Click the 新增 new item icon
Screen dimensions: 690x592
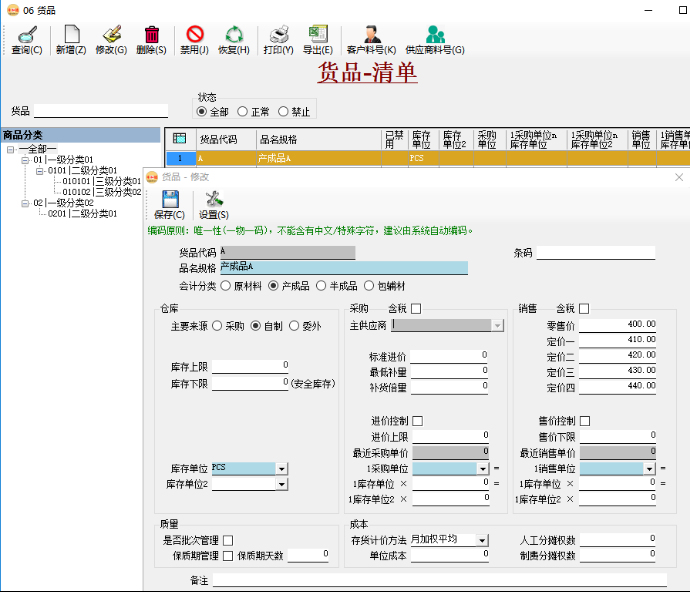point(71,36)
